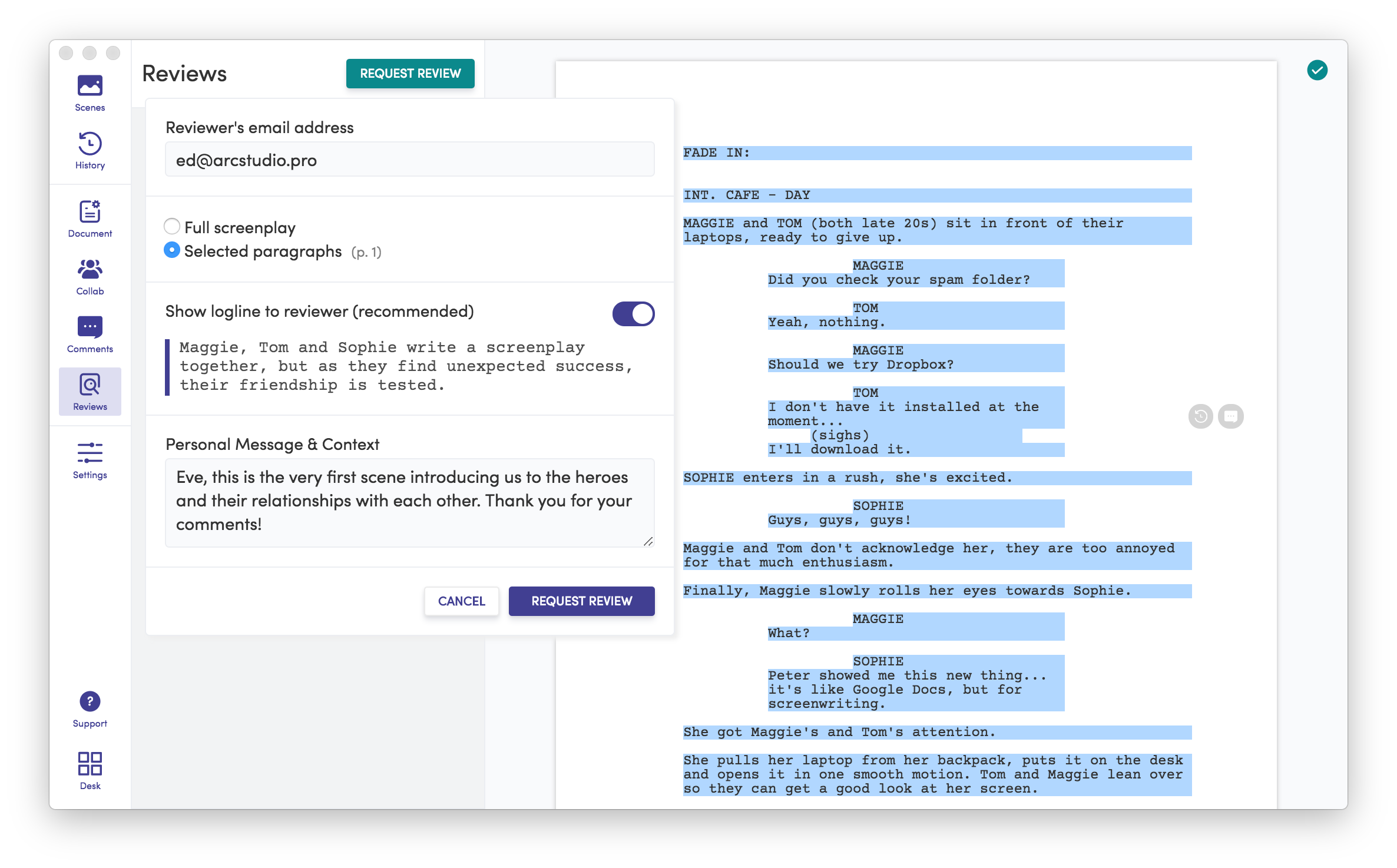
Task: Disable Show logline to reviewer toggle
Action: (633, 314)
